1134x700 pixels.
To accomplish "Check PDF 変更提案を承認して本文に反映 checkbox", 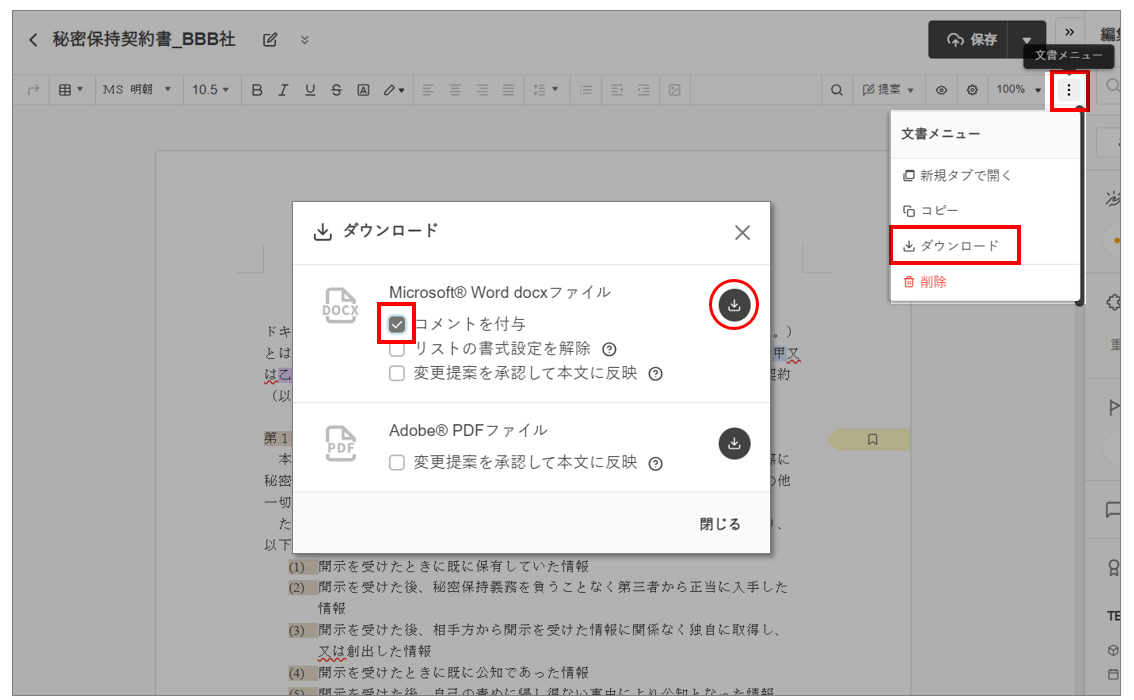I will 397,463.
